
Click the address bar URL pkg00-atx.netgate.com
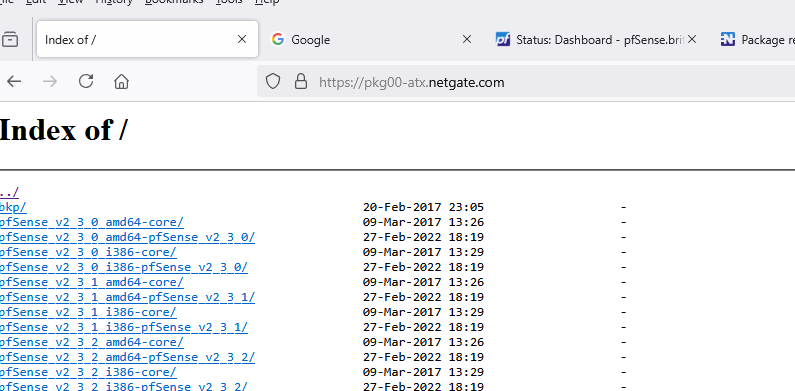412,82
